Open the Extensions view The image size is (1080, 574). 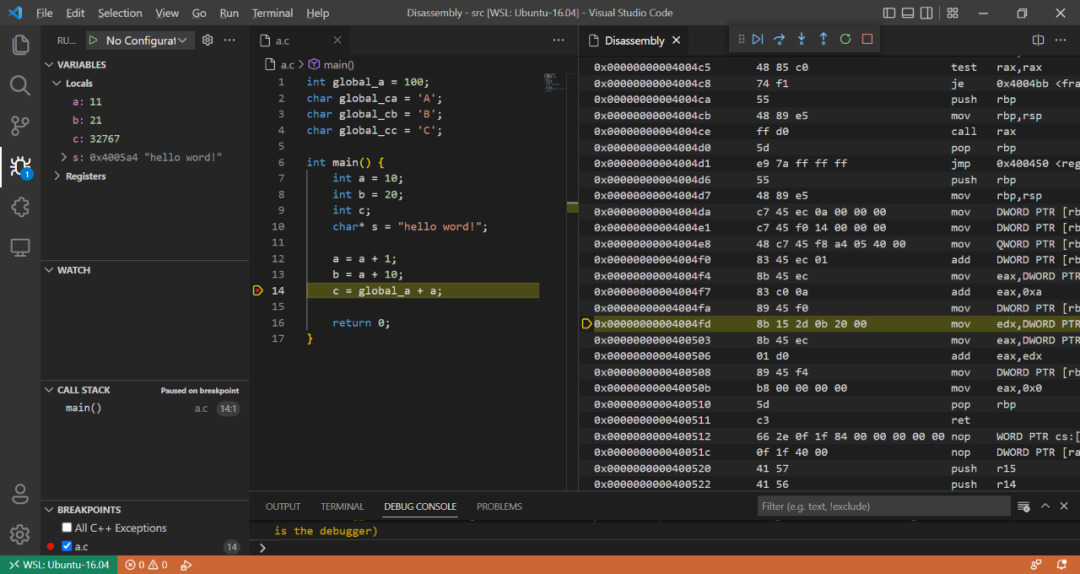coord(20,206)
